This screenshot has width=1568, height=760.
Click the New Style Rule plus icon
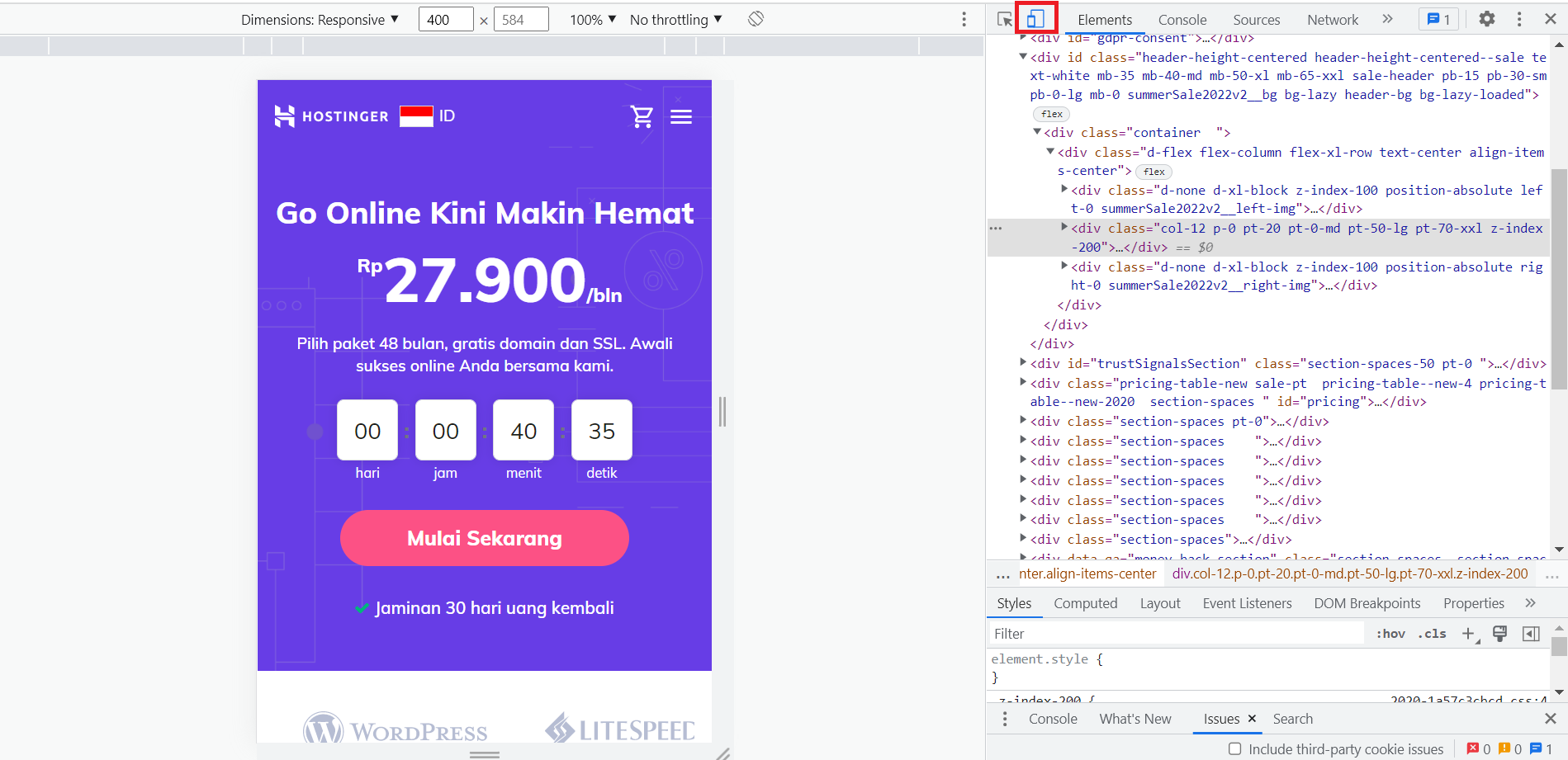pos(1468,633)
